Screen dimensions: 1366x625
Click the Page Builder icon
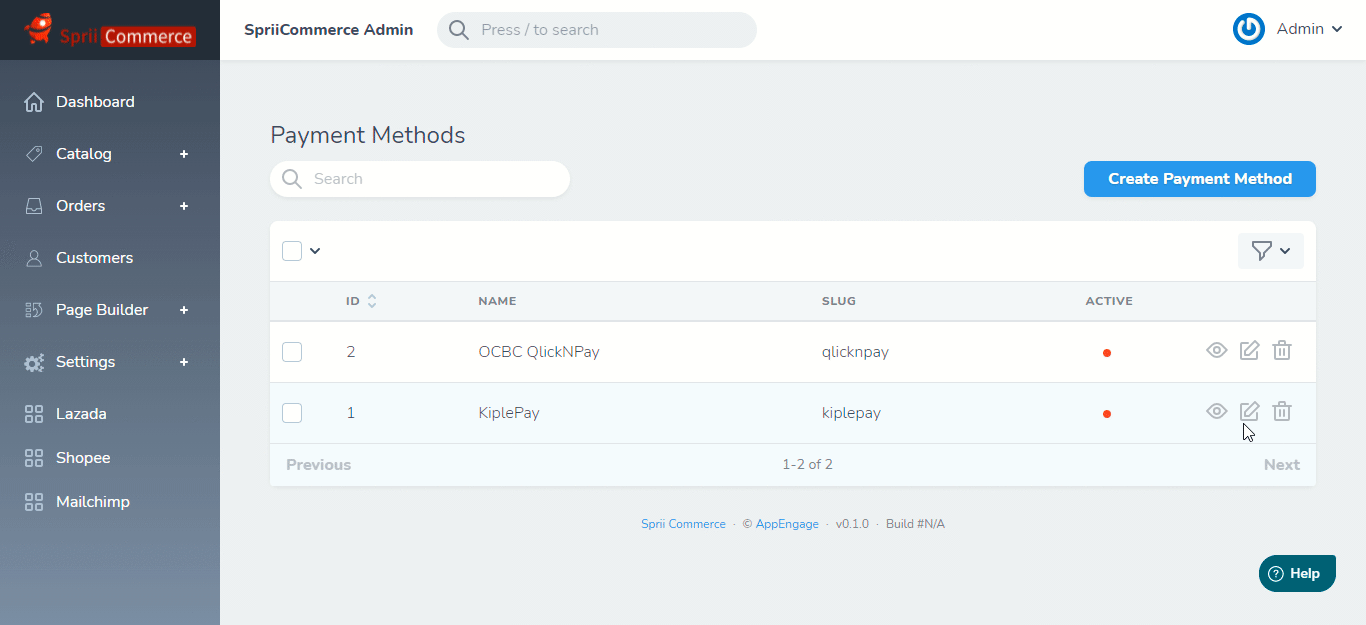tap(34, 310)
